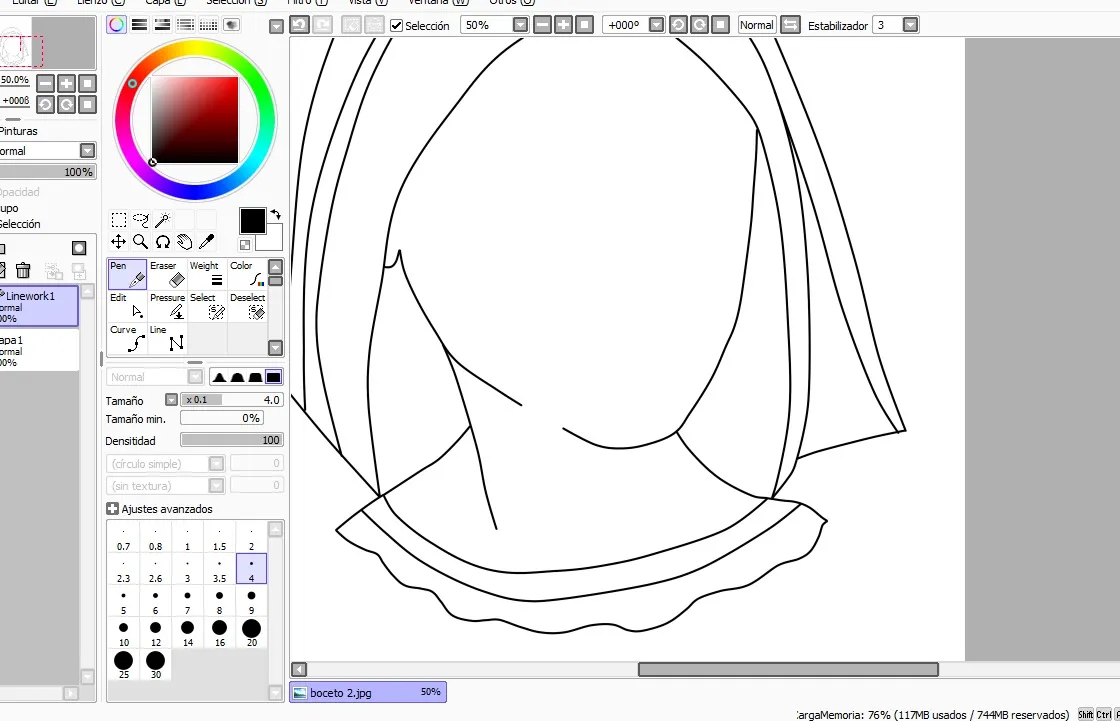Switch to boceto 2.jpg document tab
Screen dimensions: 1120x721
pyautogui.click(x=368, y=692)
